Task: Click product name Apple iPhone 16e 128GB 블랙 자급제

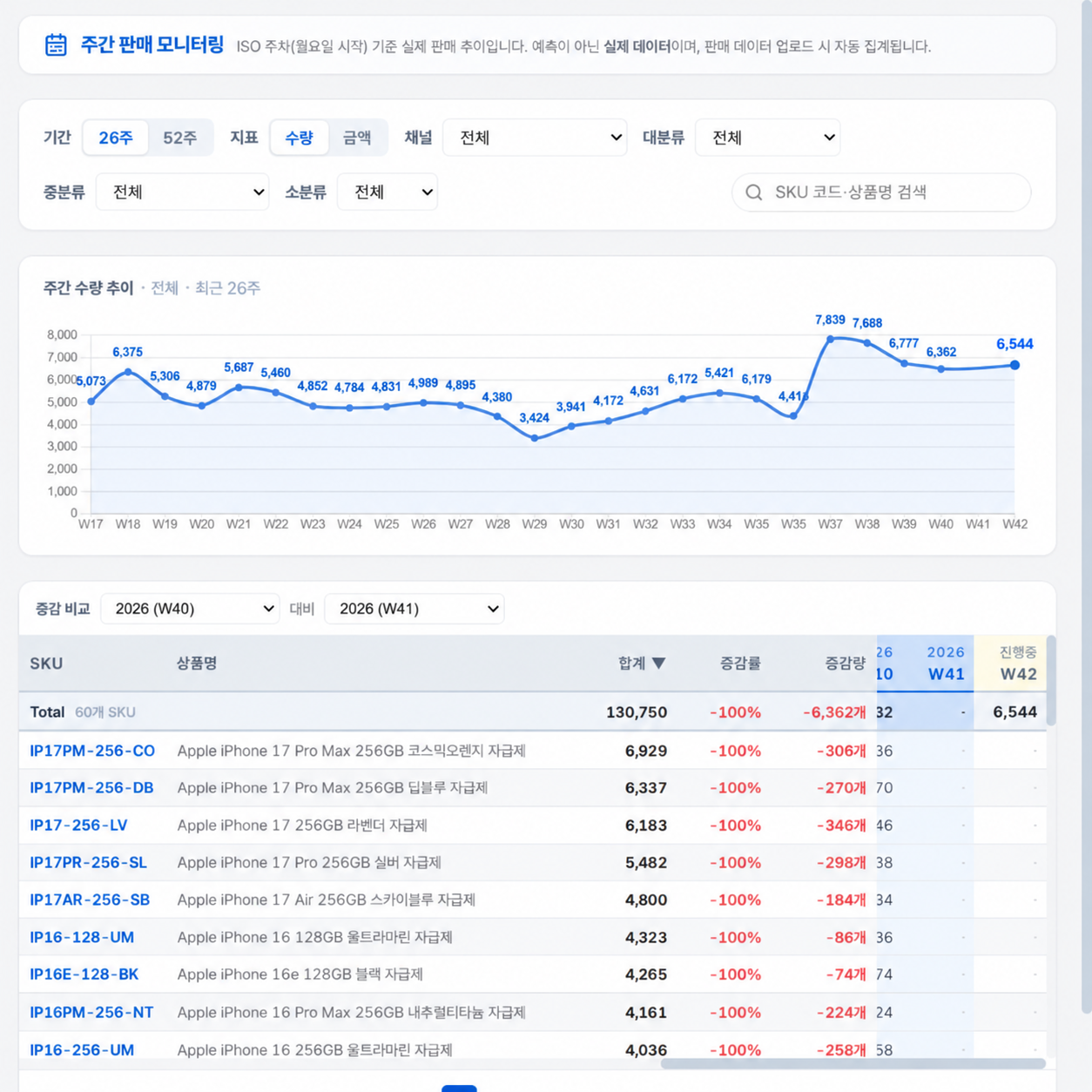Action: coord(300,974)
